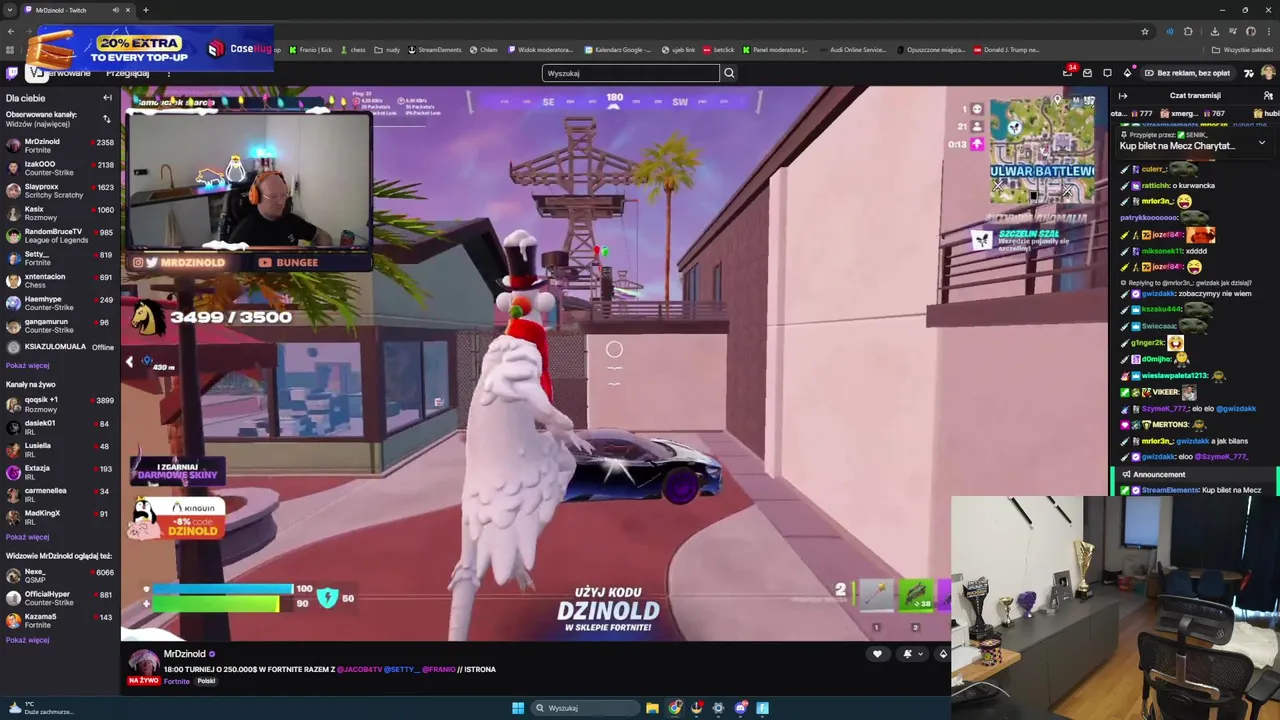Expand notification options dropdown next to bell
The image size is (1280, 720).
(x=920, y=654)
